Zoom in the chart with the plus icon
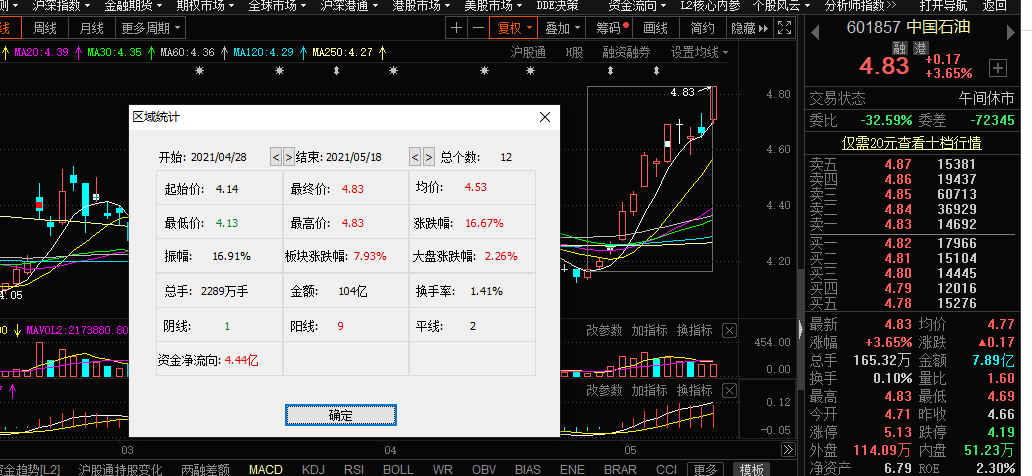 [456, 28]
